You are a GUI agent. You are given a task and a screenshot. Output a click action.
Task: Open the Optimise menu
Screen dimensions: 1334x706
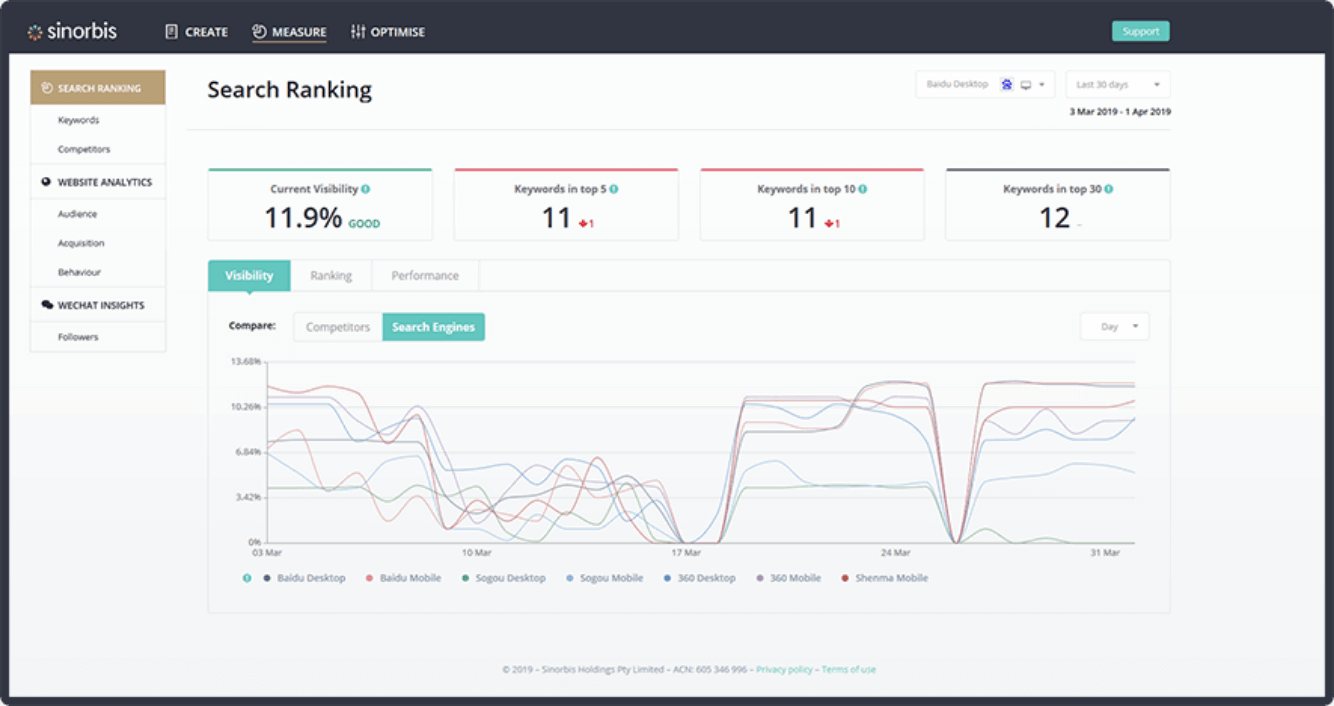tap(388, 32)
